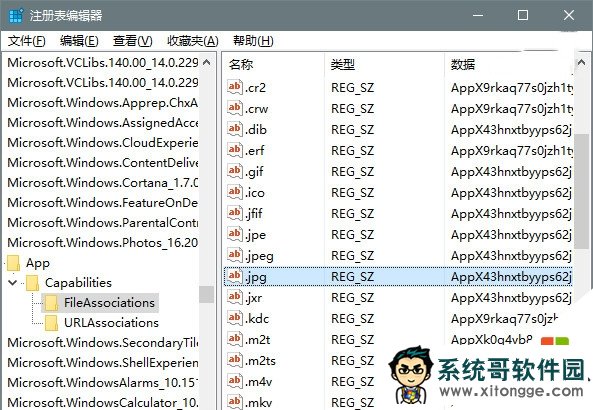Select the Microsoft.Windows.AssignedAcce key

point(102,123)
